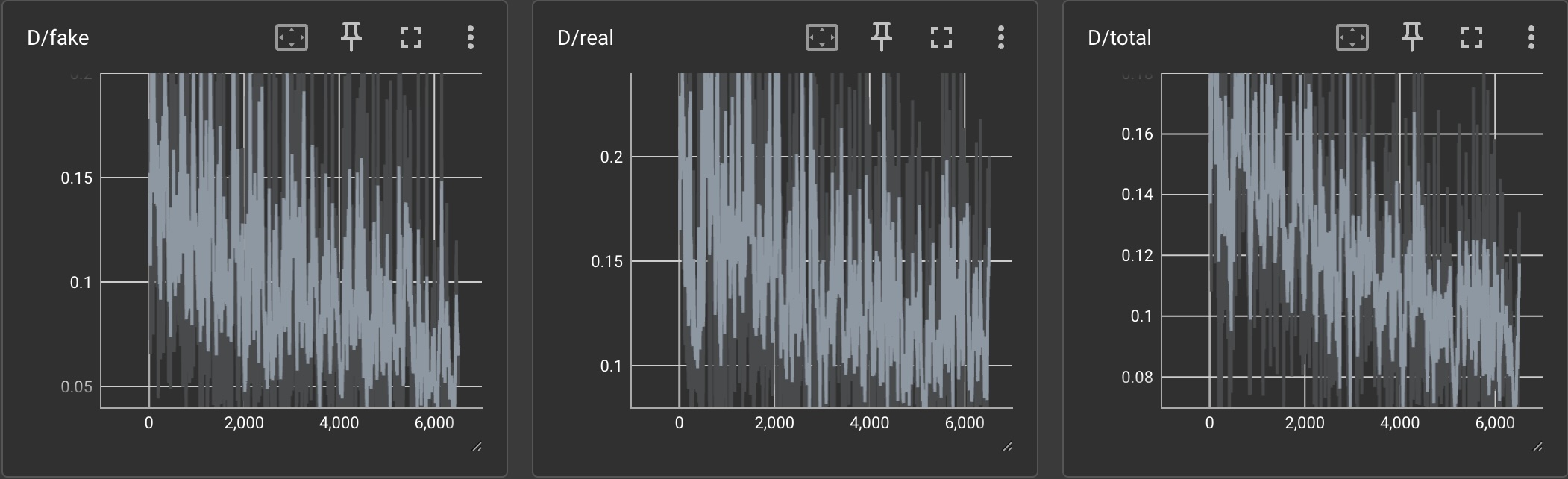Click the D/total card title
Viewport: 1568px width, 479px height.
tap(1119, 38)
